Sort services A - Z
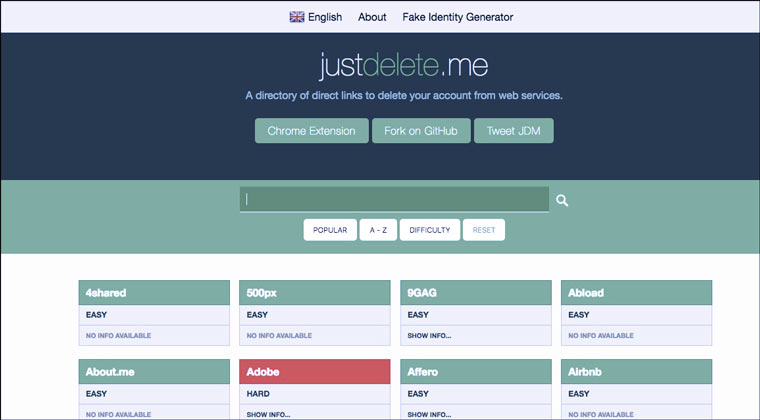 pos(378,230)
